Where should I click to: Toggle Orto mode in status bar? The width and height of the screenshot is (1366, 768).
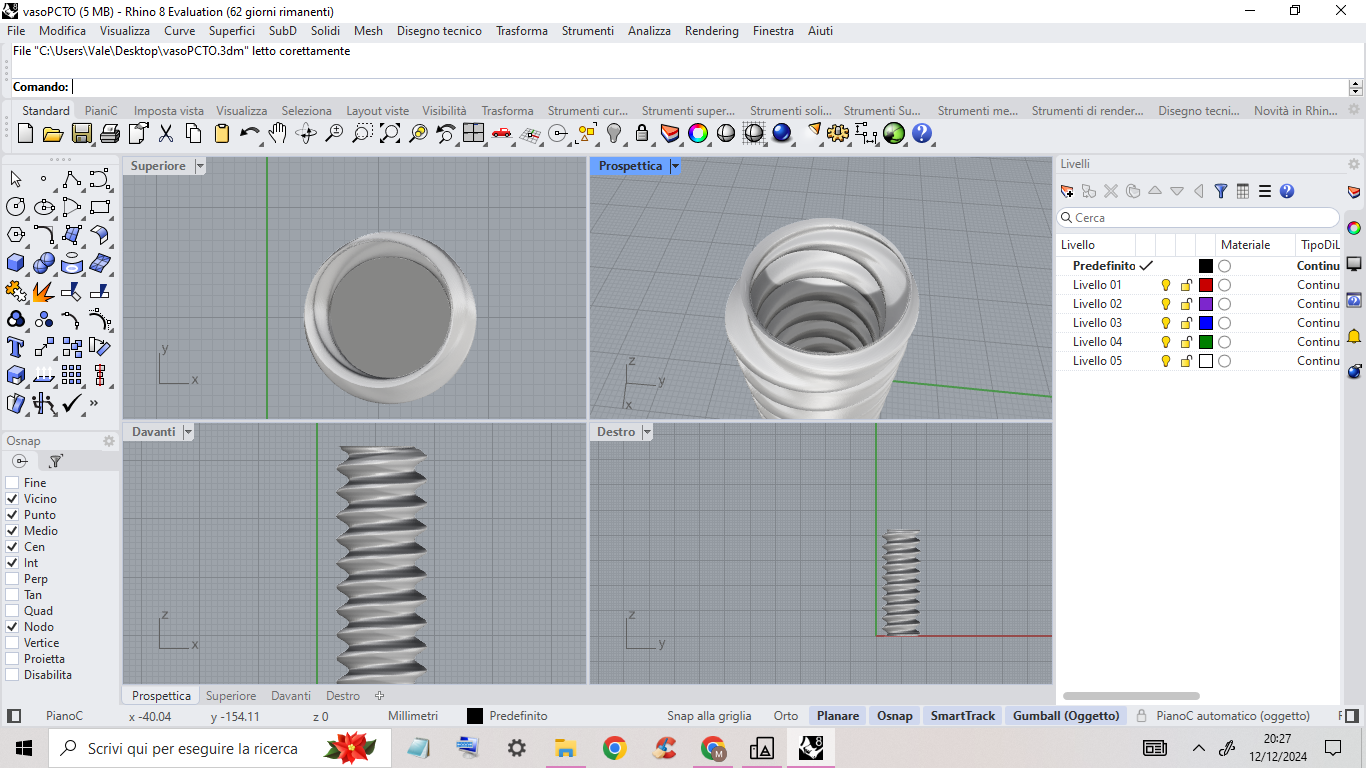coord(786,716)
